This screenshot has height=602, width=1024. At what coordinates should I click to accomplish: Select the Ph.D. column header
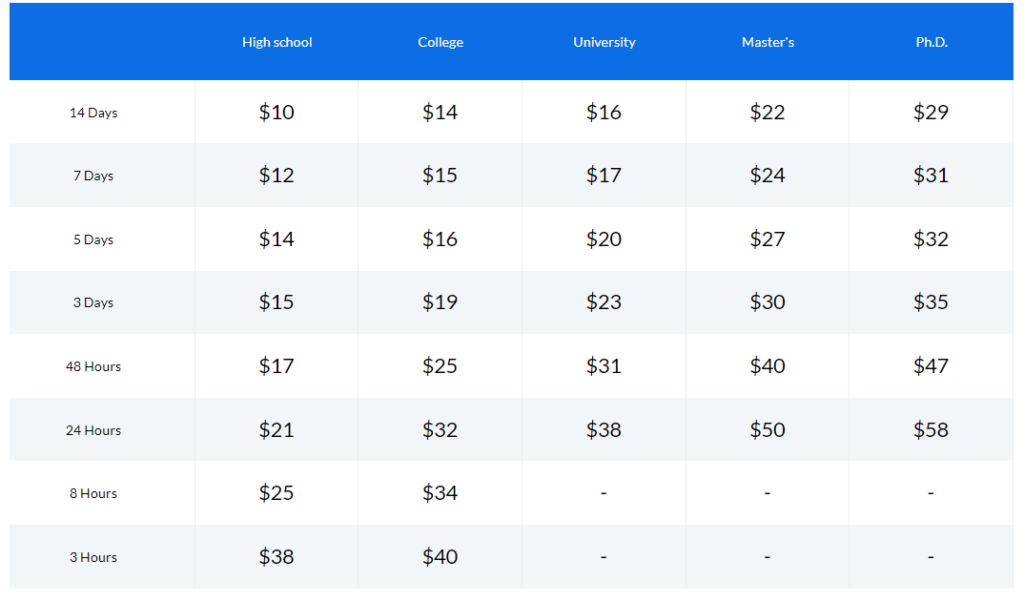(x=931, y=42)
